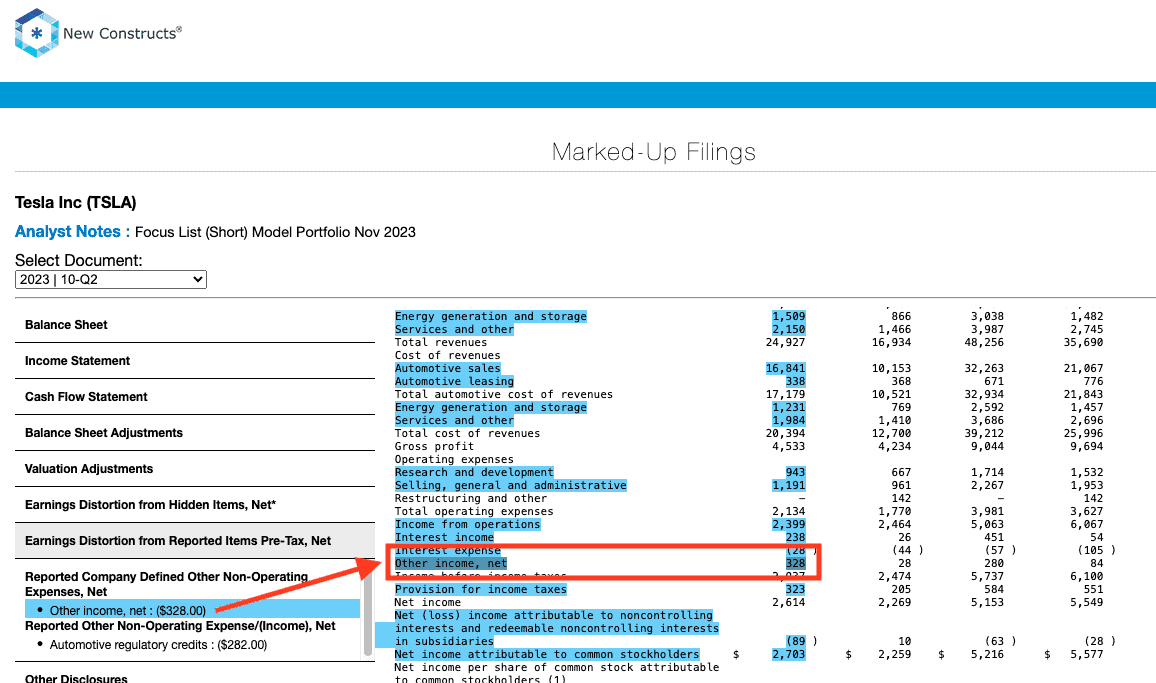Click the highlighted value 1,231
1156x683 pixels.
coord(789,407)
